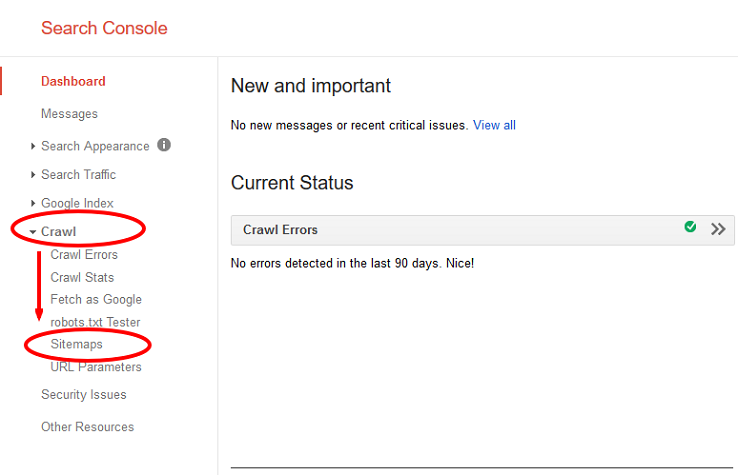Click the green checkmark status icon
The width and height of the screenshot is (738, 475).
(690, 227)
